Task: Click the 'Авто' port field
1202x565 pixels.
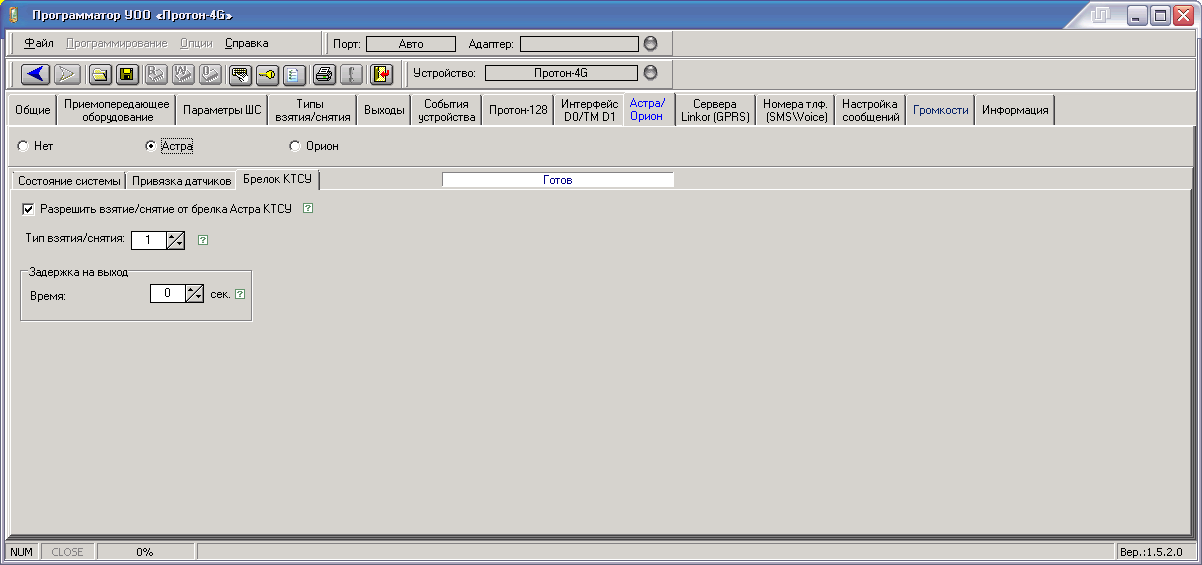Action: coord(410,44)
